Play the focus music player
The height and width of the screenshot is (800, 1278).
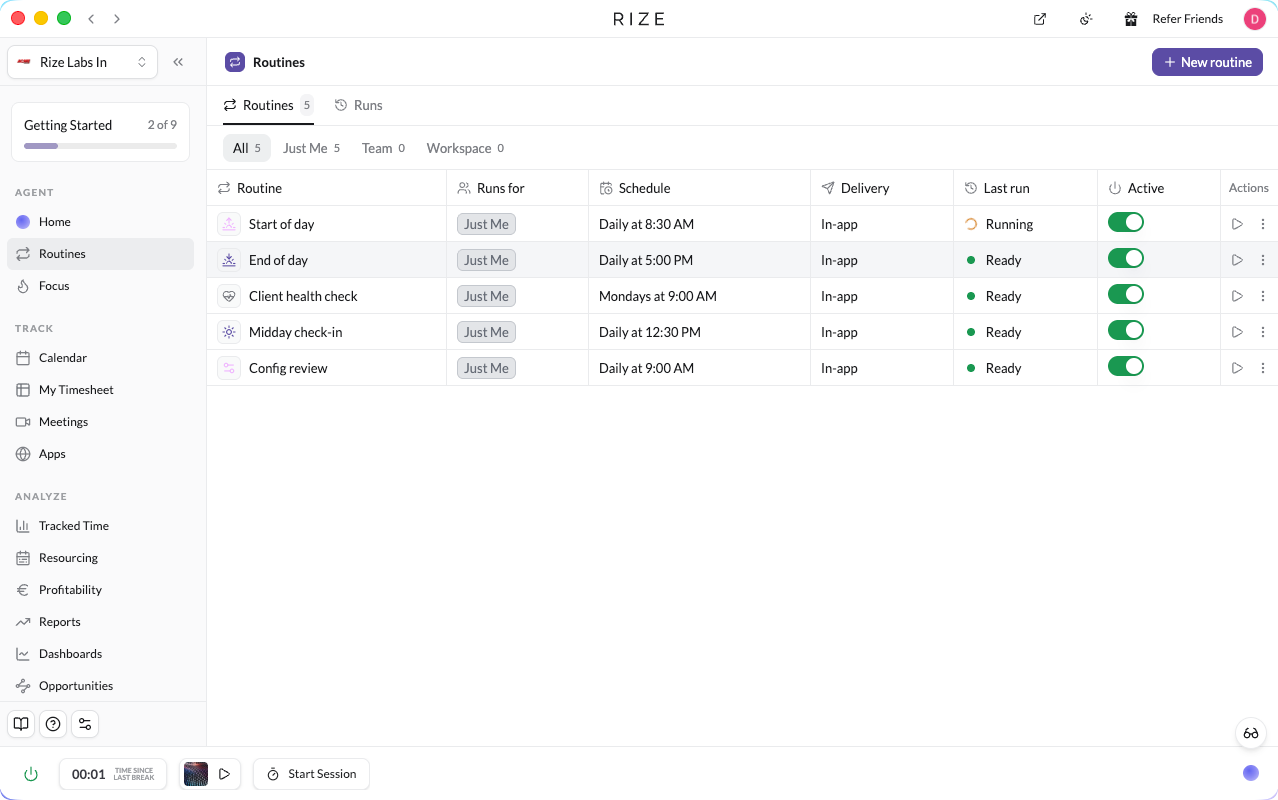[x=225, y=774]
